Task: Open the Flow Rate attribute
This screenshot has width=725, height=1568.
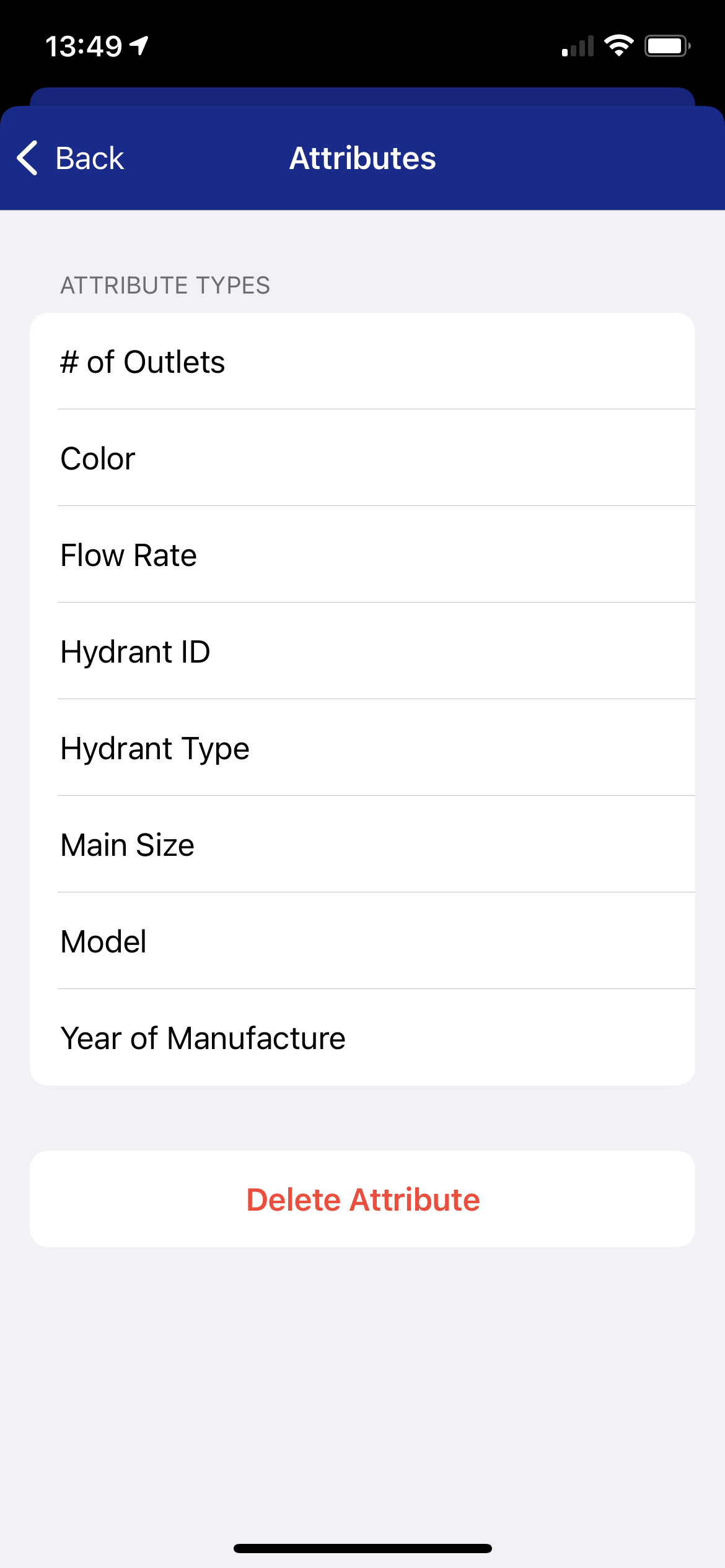Action: 362,555
